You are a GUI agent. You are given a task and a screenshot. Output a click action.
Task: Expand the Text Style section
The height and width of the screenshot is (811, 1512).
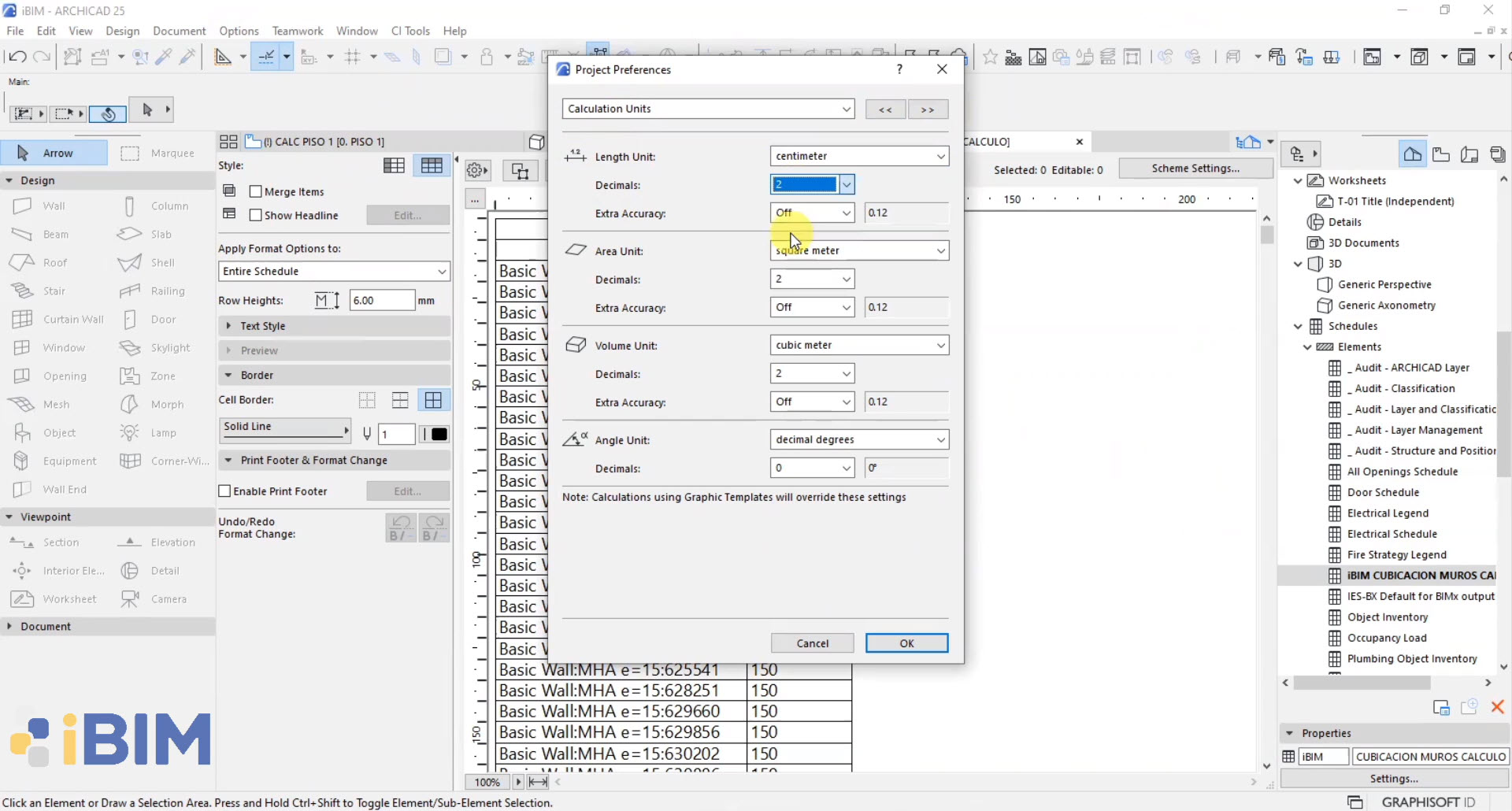[x=262, y=326]
